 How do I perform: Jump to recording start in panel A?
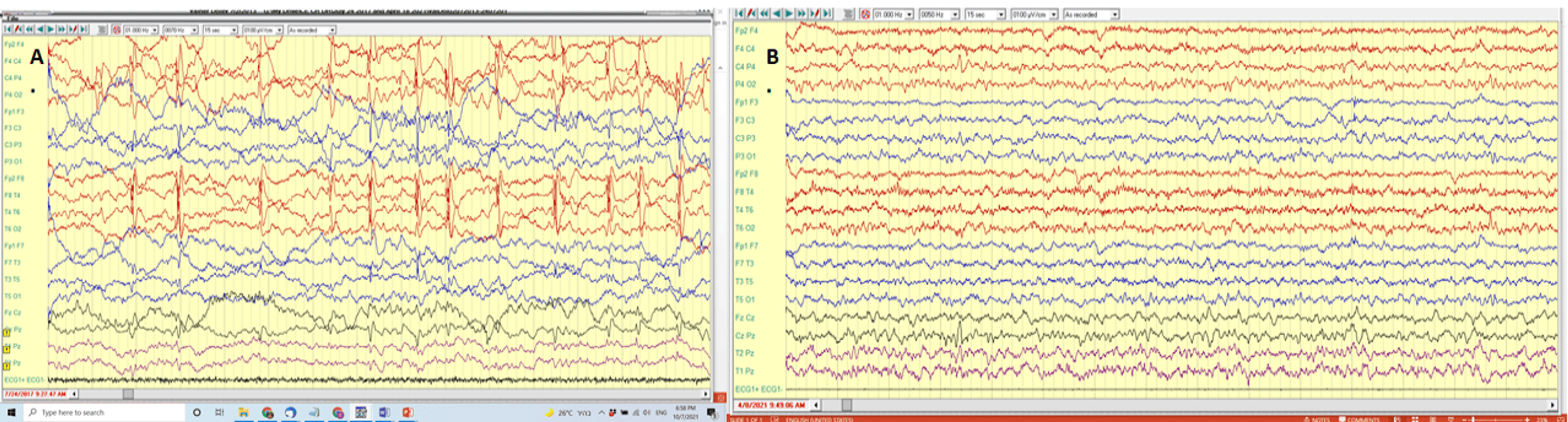point(7,29)
